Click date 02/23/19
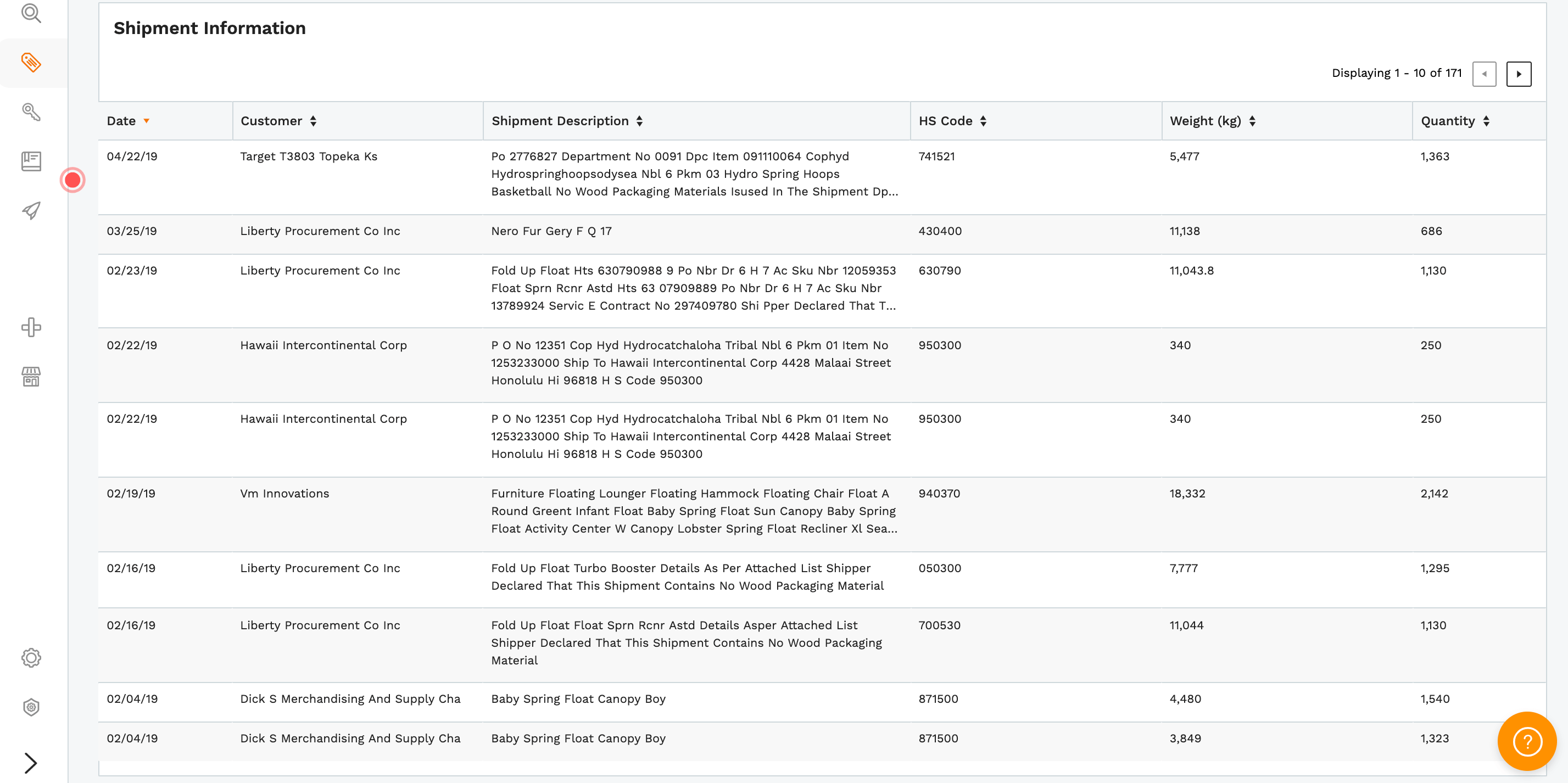This screenshot has width=1568, height=783. click(x=131, y=271)
